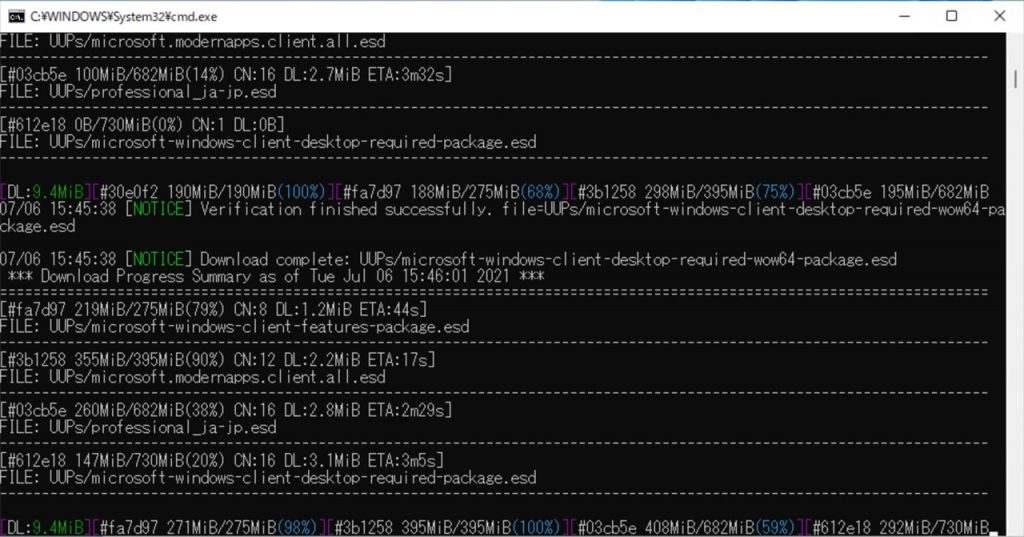Minimize the cmd.exe window
Viewport: 1024px width, 537px height.
[904, 16]
